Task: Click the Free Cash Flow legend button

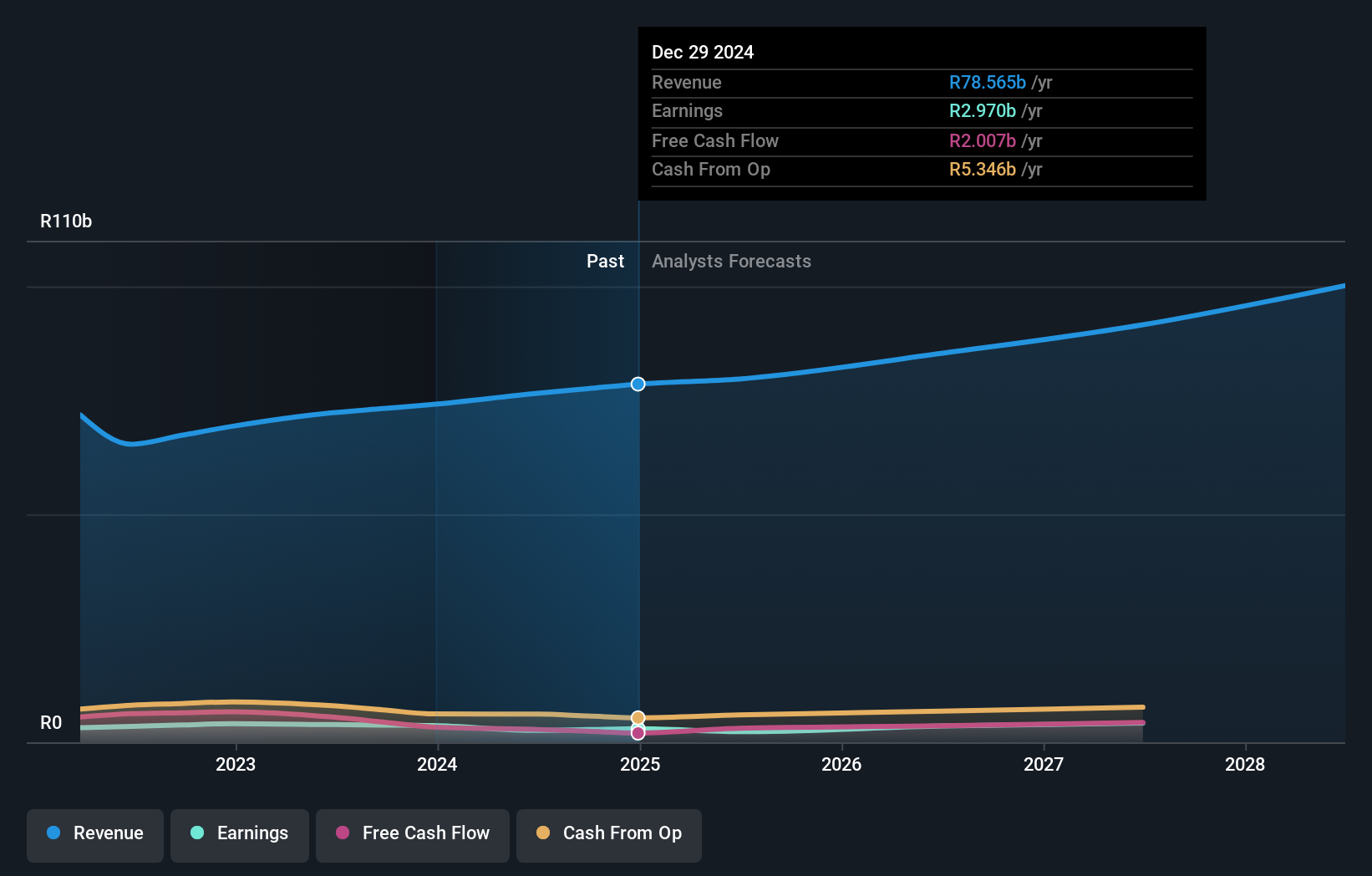Action: [412, 834]
